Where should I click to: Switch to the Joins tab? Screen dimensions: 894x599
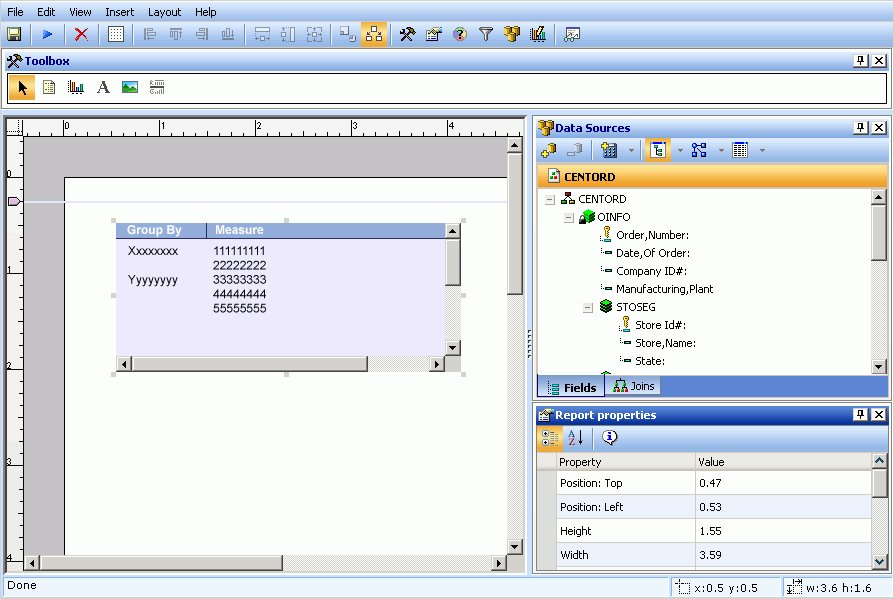[634, 386]
